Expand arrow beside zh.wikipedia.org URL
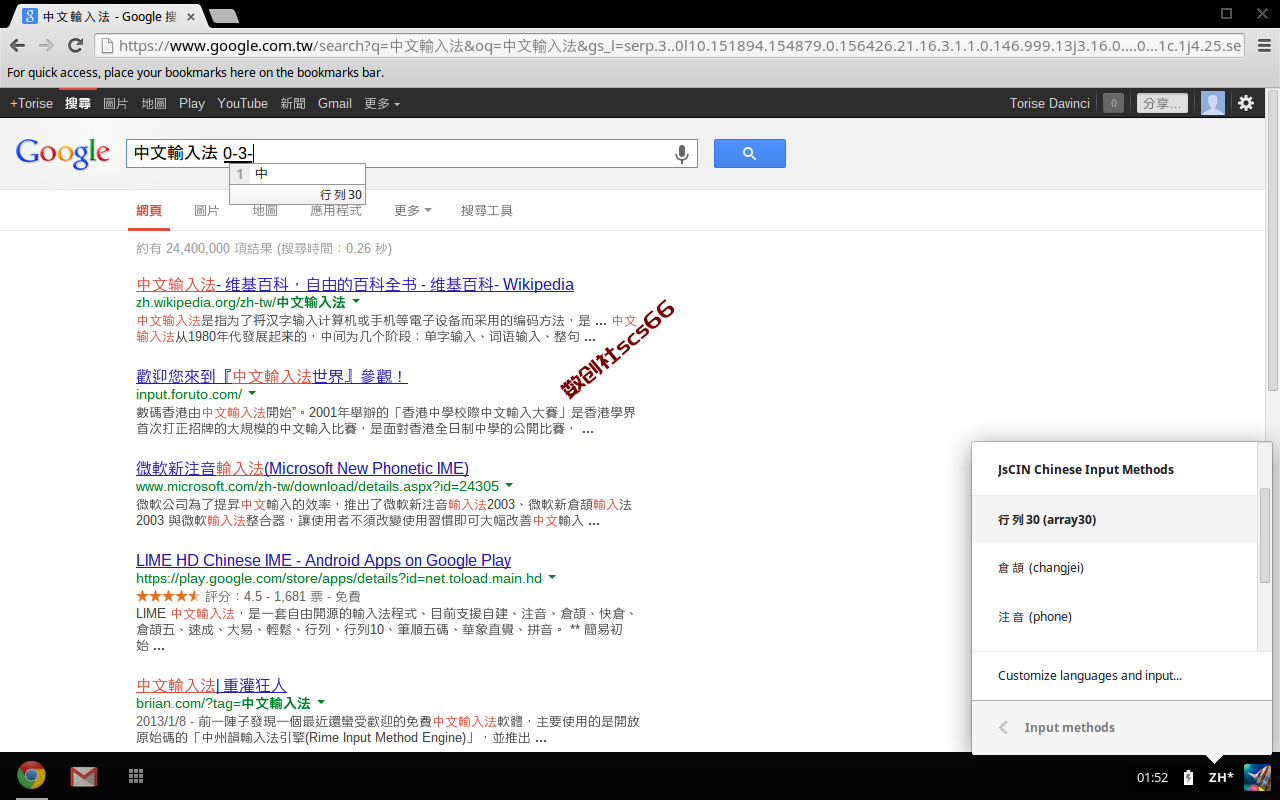This screenshot has height=800, width=1280. click(356, 301)
